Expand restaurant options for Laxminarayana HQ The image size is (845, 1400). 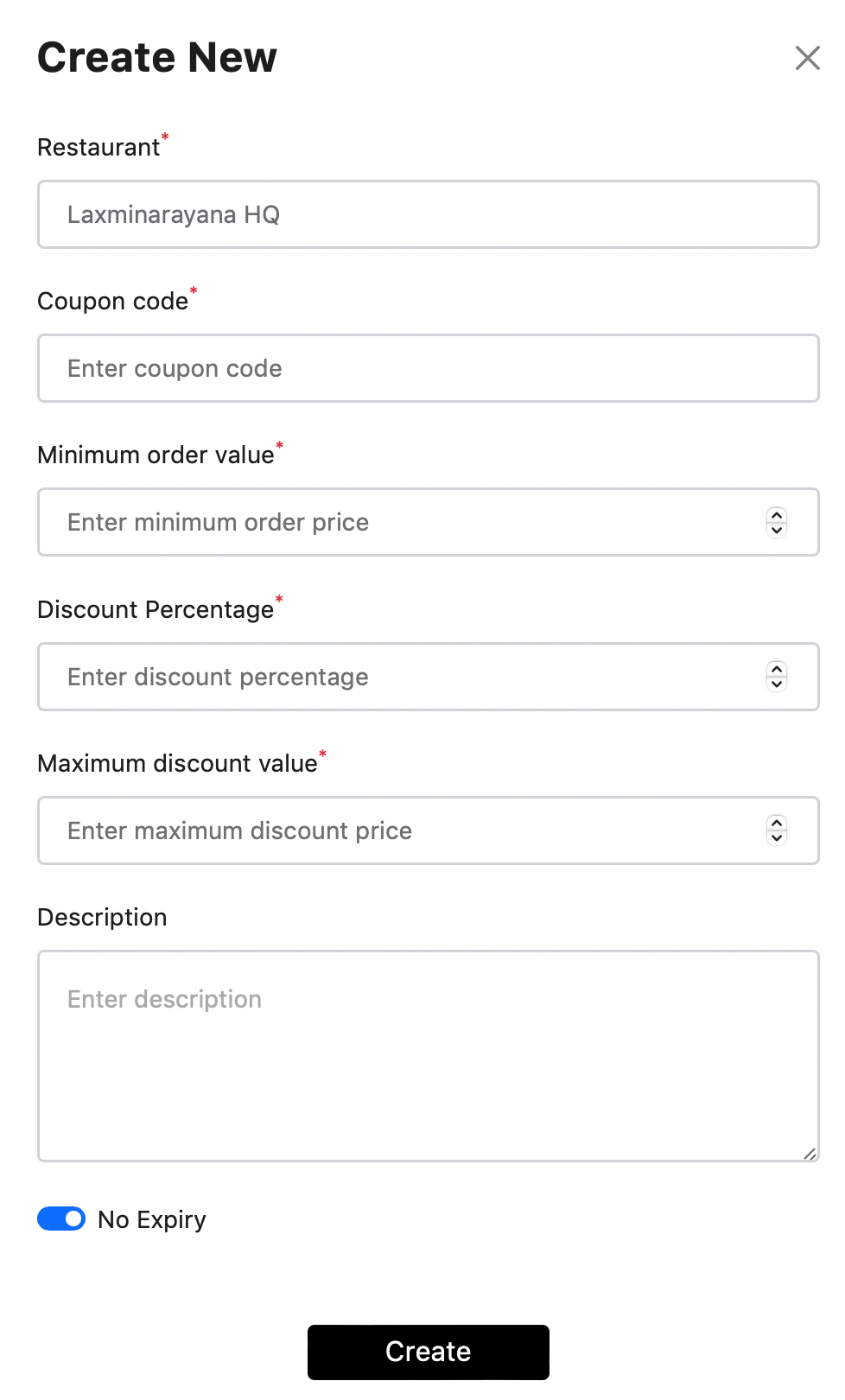[428, 214]
